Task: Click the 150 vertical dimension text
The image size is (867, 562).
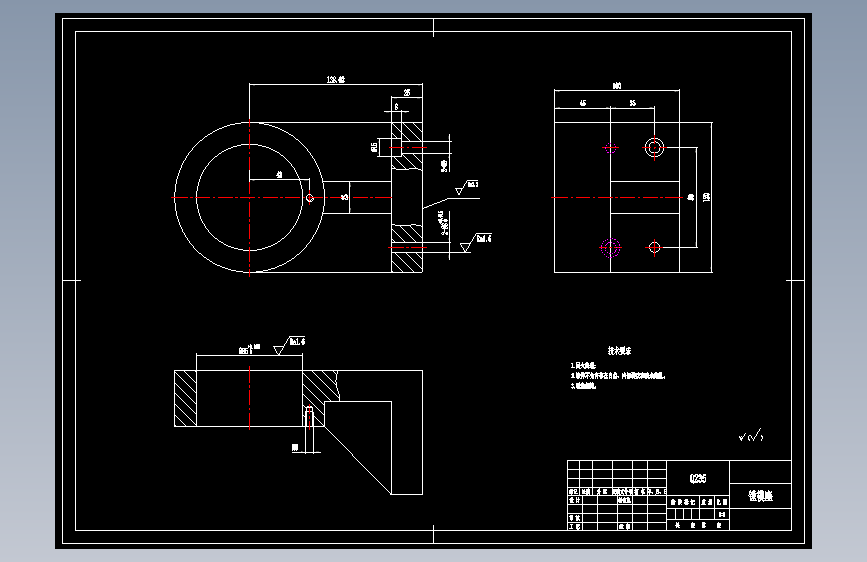Action: [x=706, y=197]
